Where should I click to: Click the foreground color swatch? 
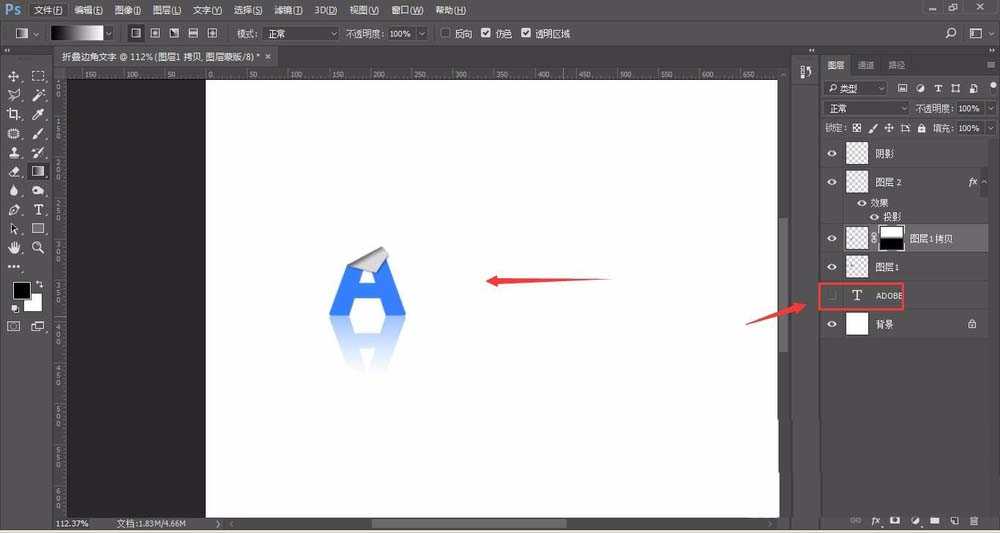(x=21, y=291)
